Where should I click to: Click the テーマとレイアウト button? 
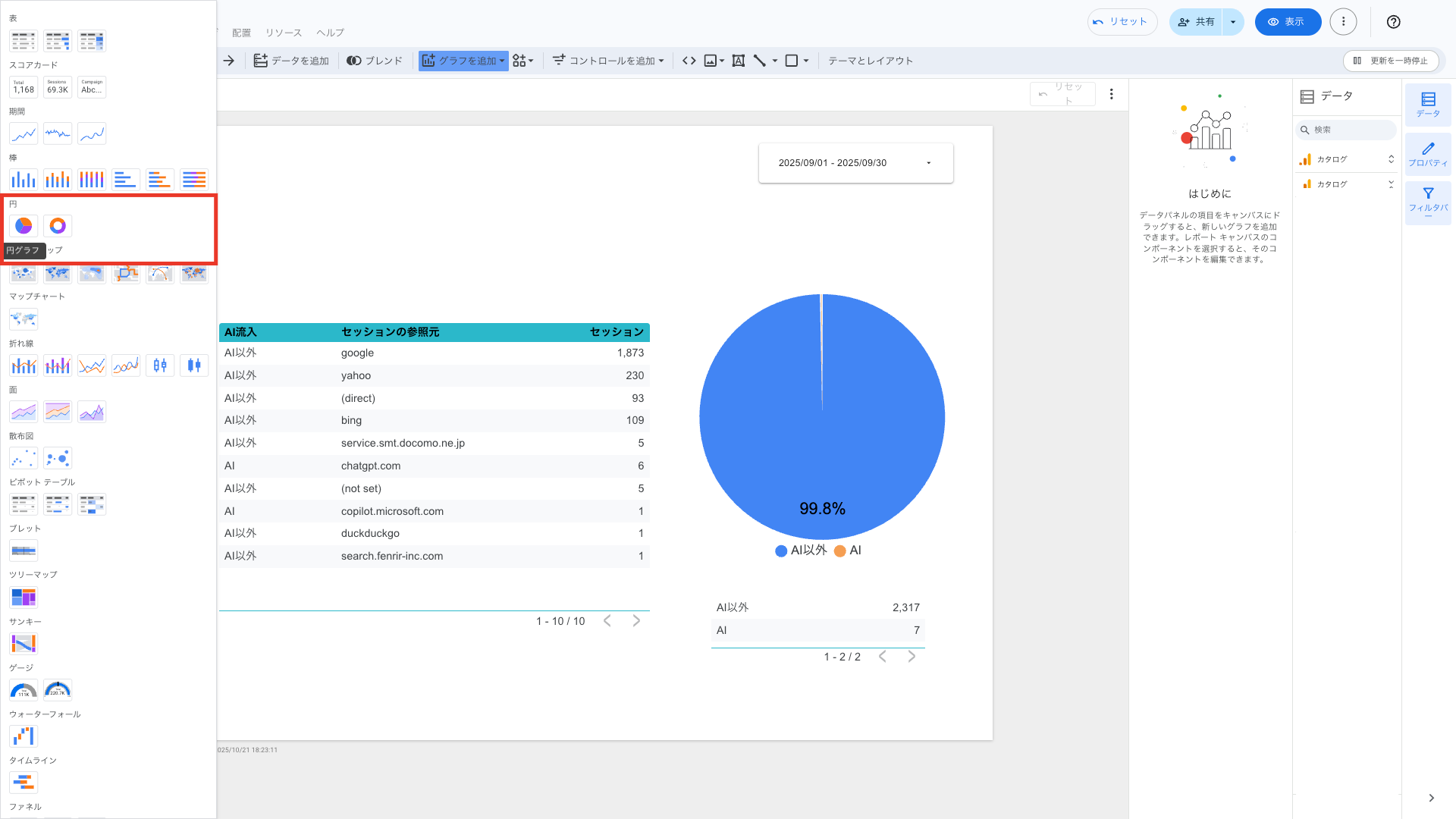click(x=870, y=61)
